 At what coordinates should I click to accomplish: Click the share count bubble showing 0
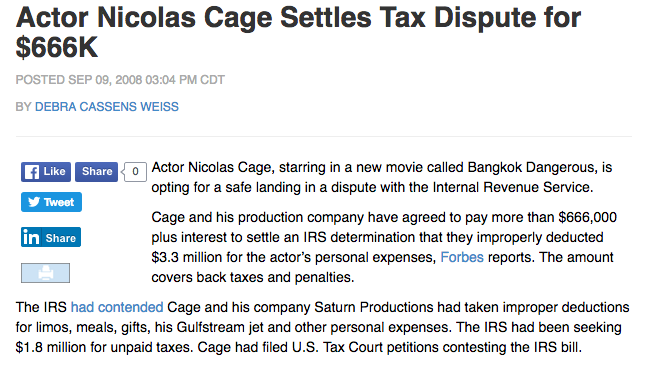click(x=135, y=172)
